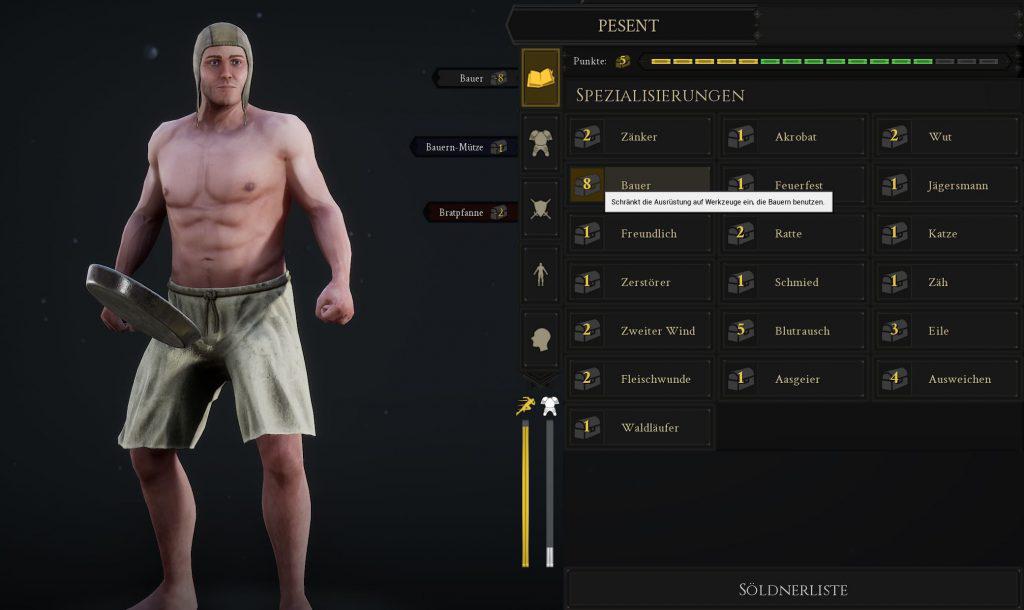Click the yellow running speed icon
Screen dimensions: 1024x610
(526, 406)
